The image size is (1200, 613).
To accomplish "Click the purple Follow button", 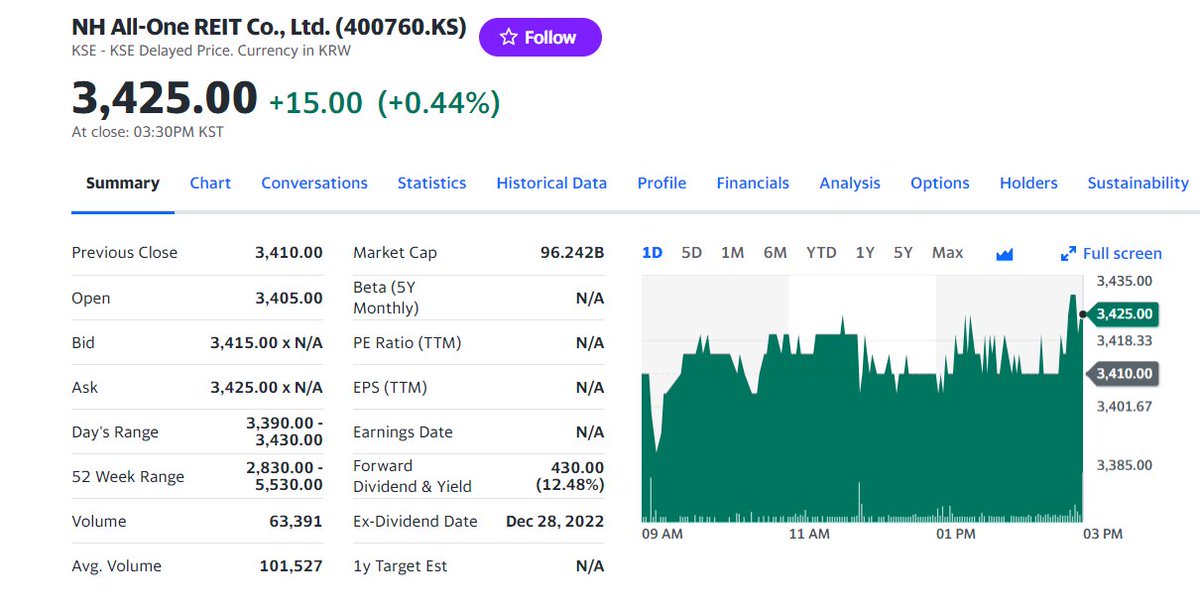I will (540, 37).
